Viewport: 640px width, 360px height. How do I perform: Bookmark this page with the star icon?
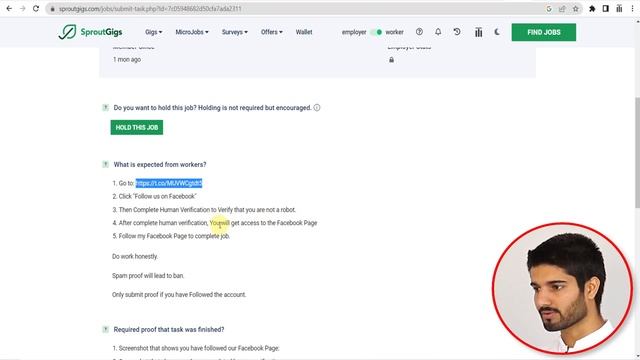[x=576, y=9]
